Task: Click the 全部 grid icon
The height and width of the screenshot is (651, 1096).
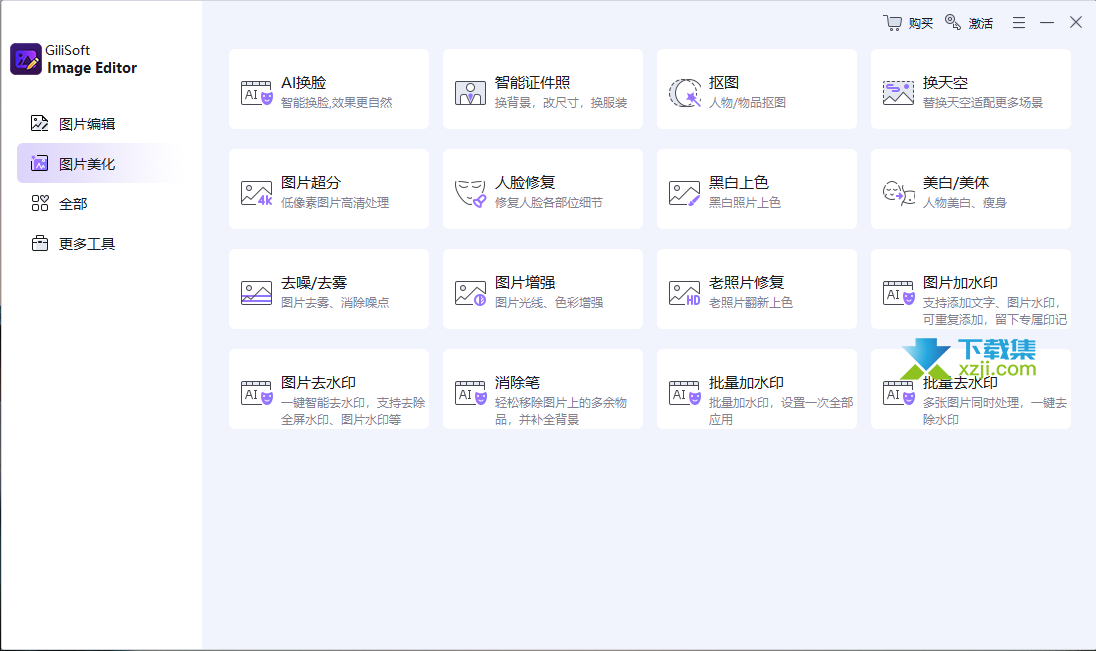Action: 40,203
